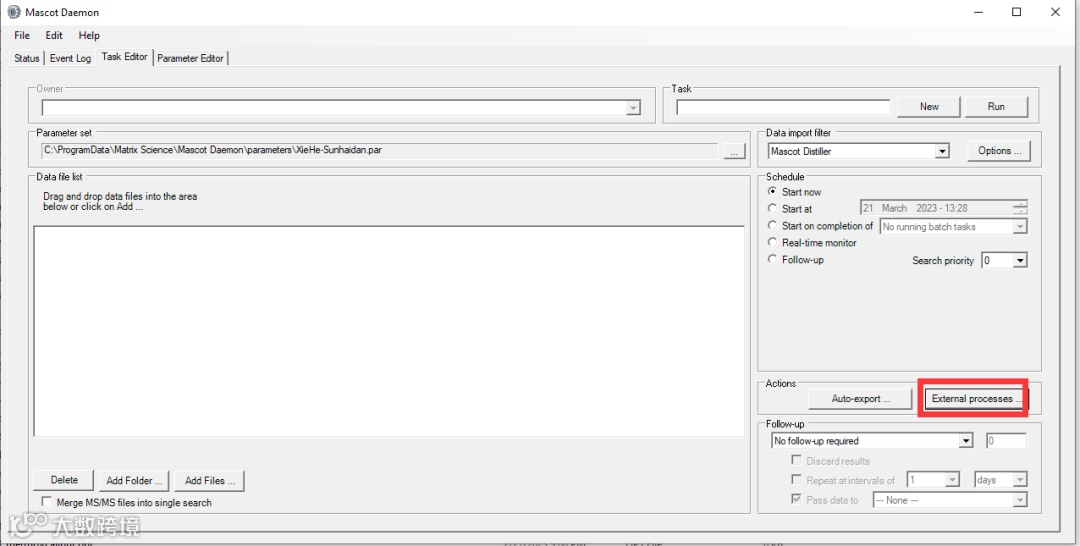
Task: Select the Real-time monitor radio button
Action: 773,242
